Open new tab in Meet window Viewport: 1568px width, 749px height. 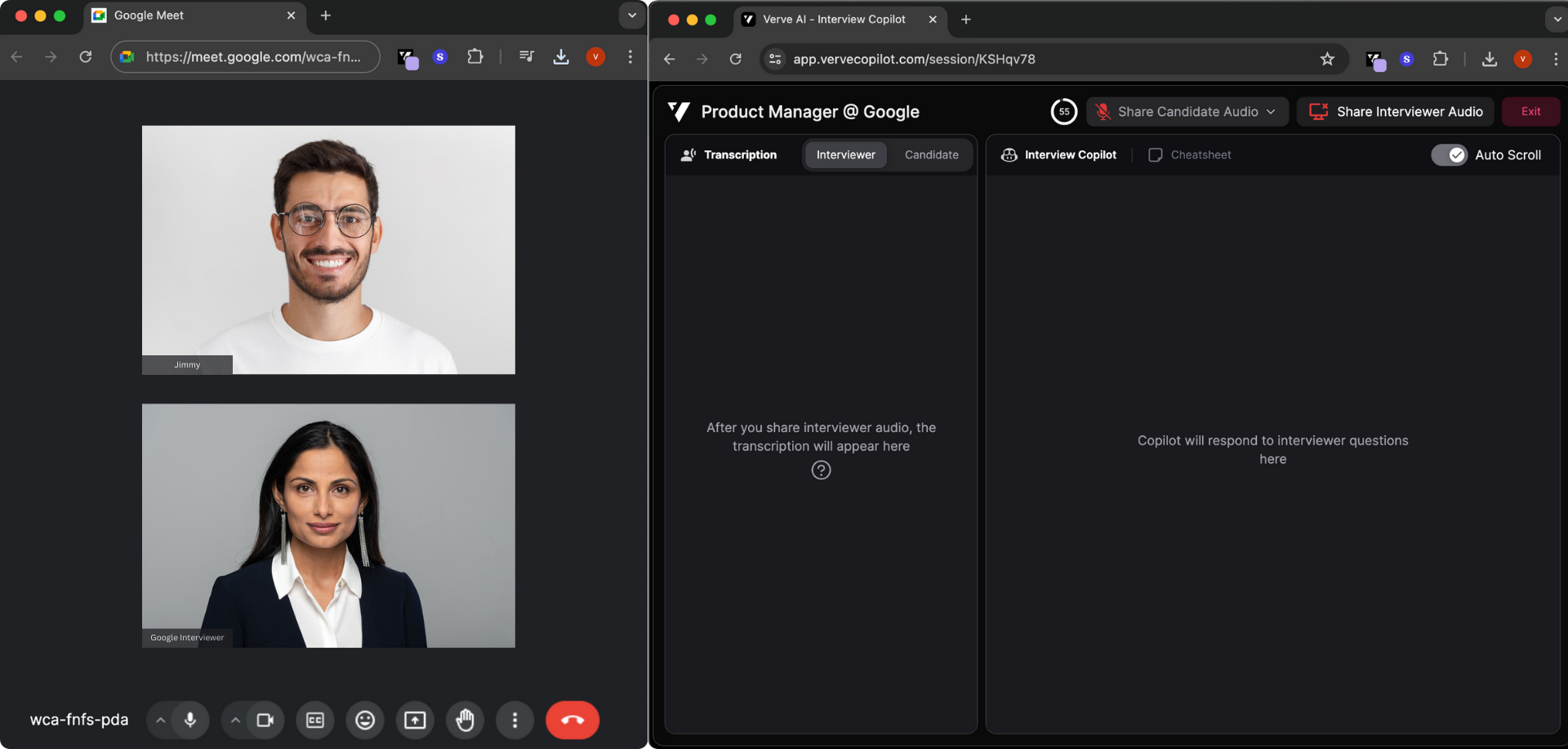coord(325,16)
